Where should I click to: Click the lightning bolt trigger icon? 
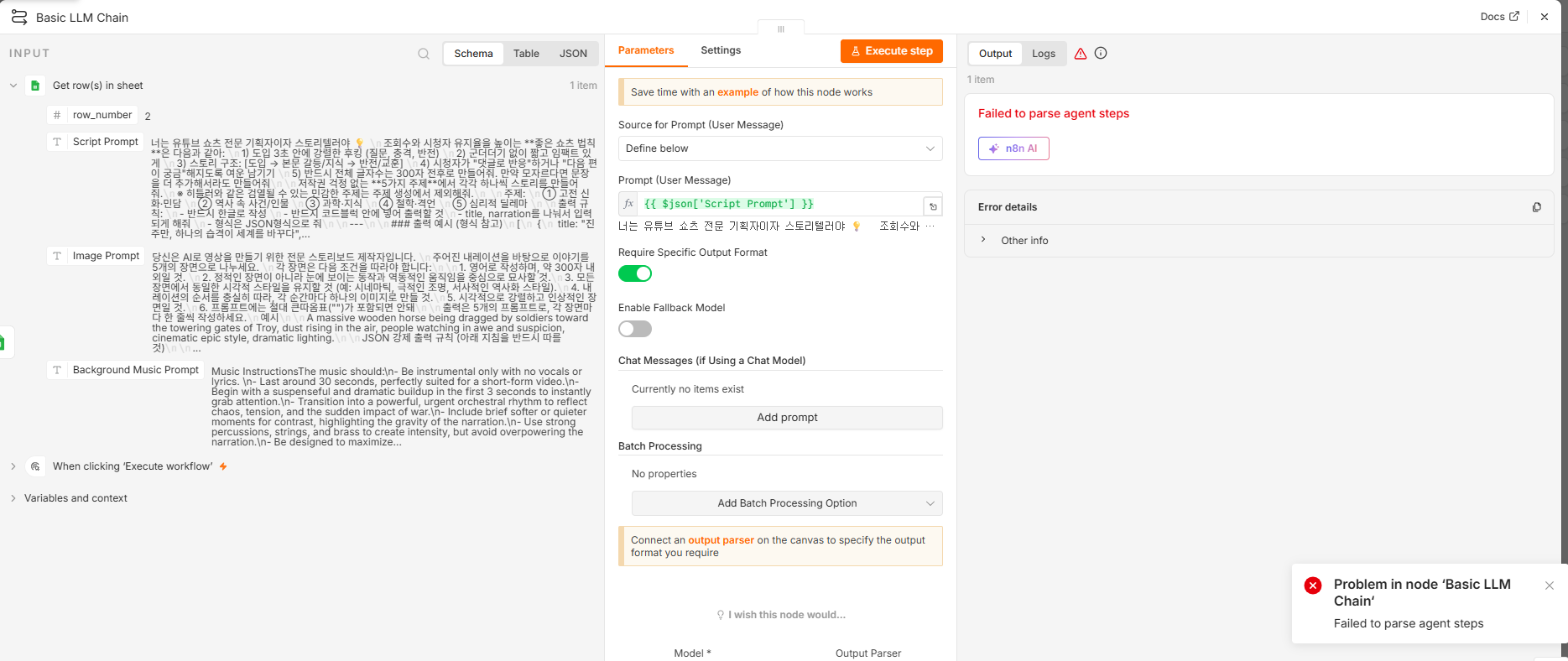tap(223, 466)
